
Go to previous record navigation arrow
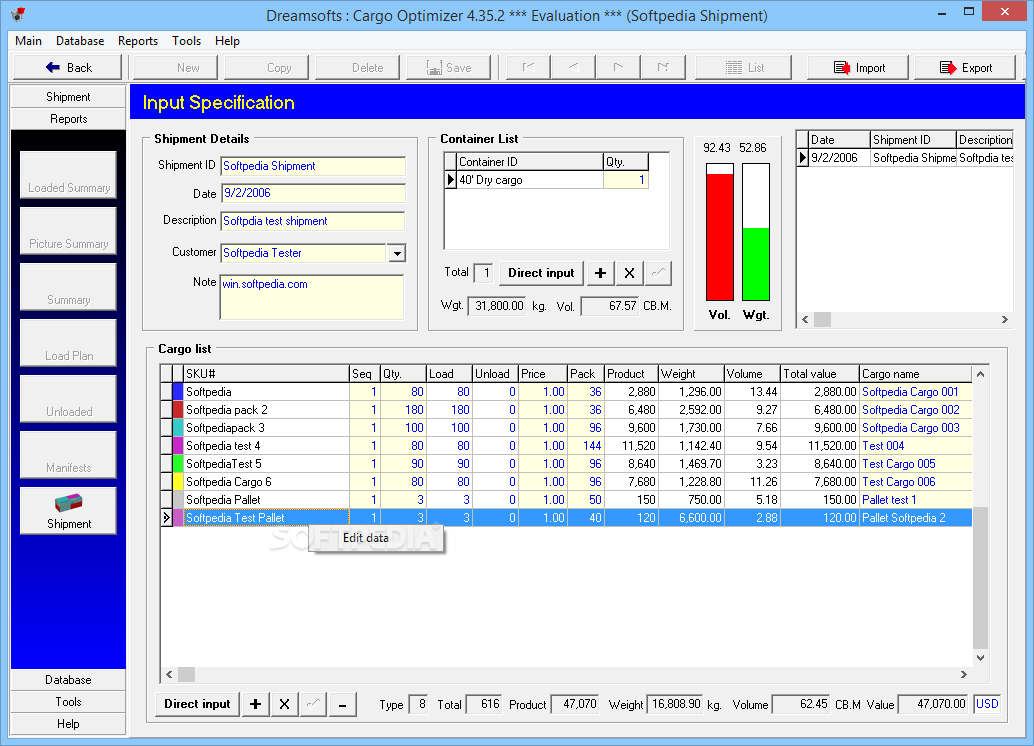point(573,67)
